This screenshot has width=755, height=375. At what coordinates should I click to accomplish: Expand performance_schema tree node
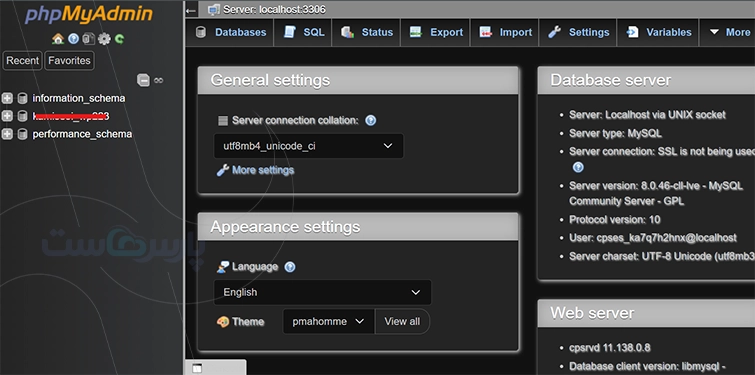pyautogui.click(x=7, y=134)
